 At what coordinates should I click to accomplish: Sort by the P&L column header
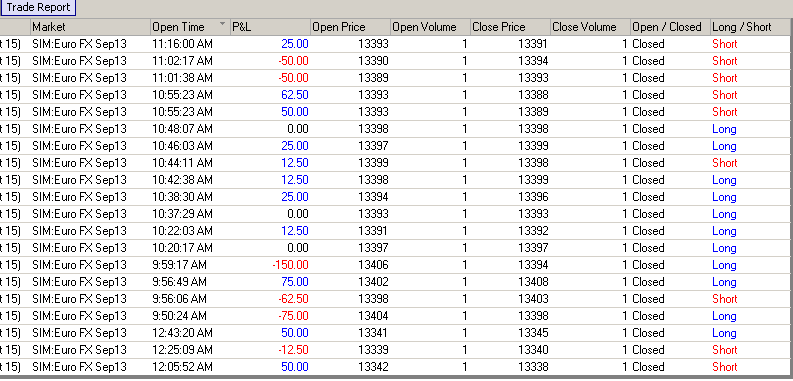270,27
